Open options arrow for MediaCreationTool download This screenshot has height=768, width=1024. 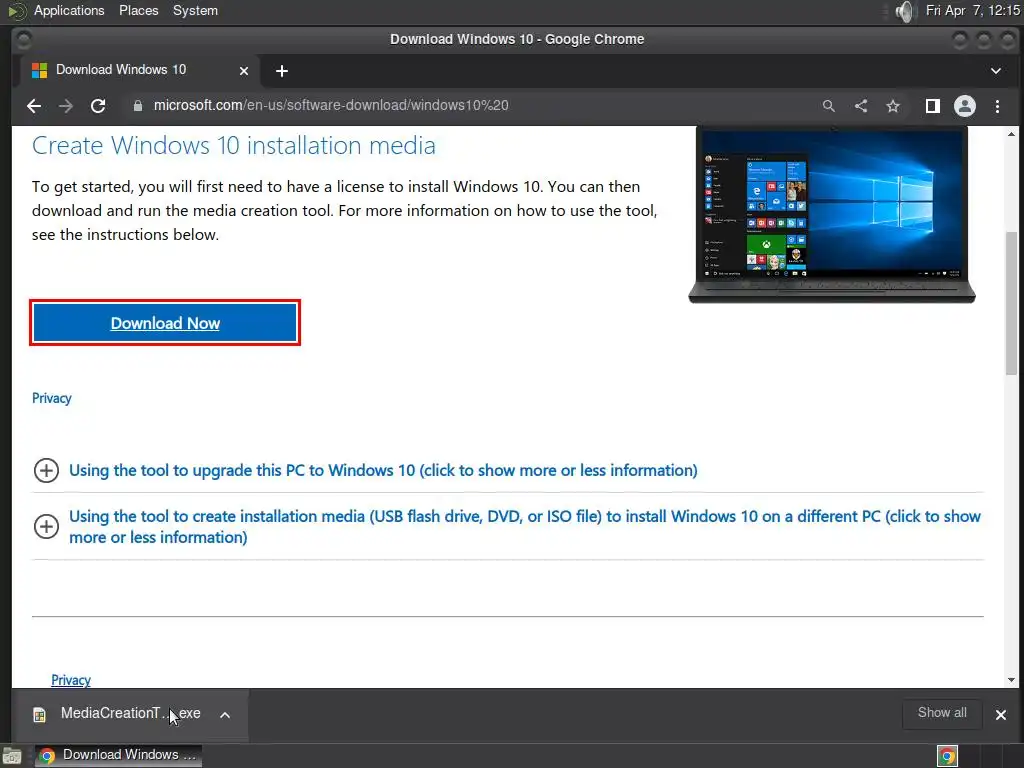tap(225, 714)
